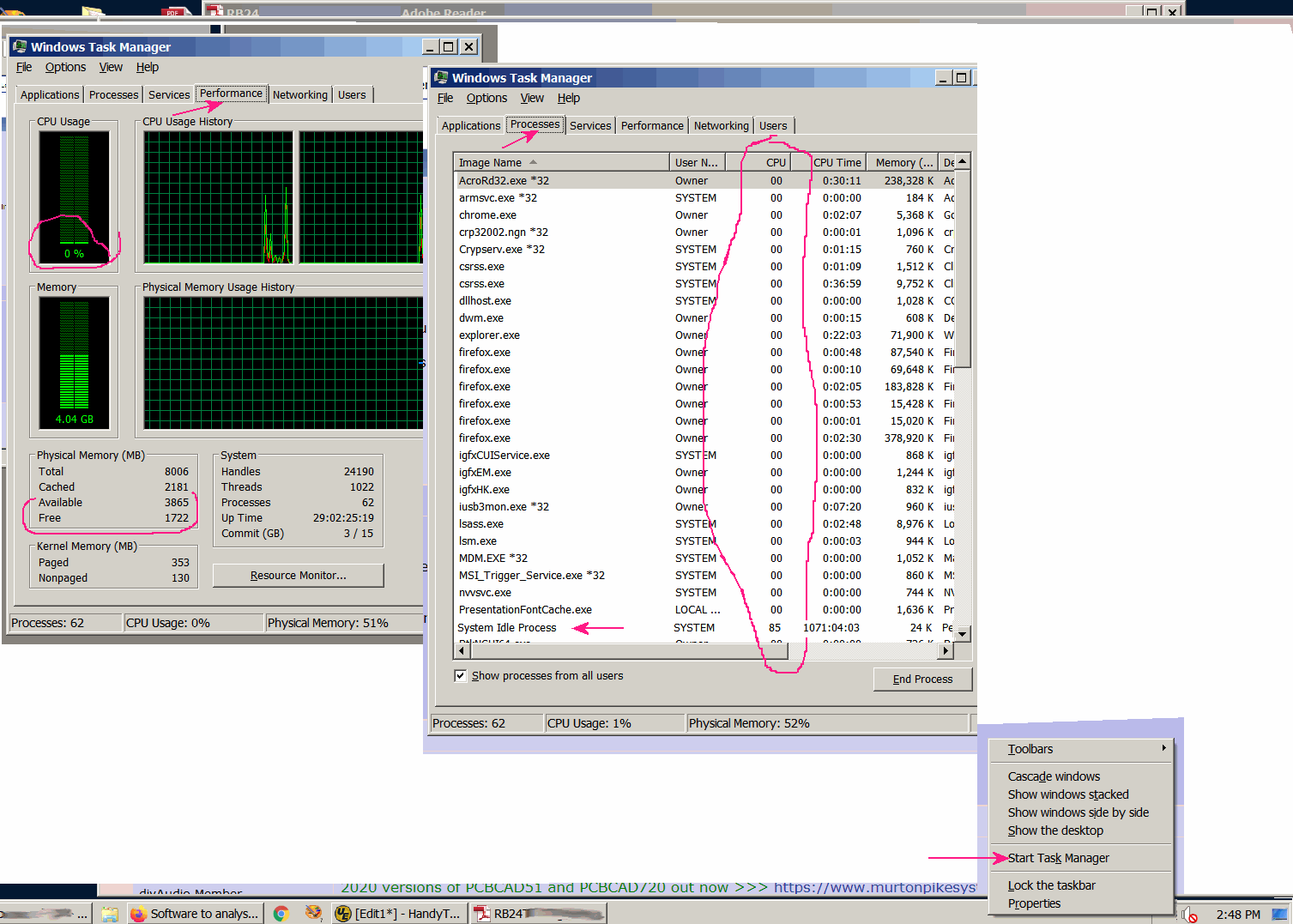The width and height of the screenshot is (1293, 924).
Task: Select the lsass.exe process row
Action: (x=704, y=523)
